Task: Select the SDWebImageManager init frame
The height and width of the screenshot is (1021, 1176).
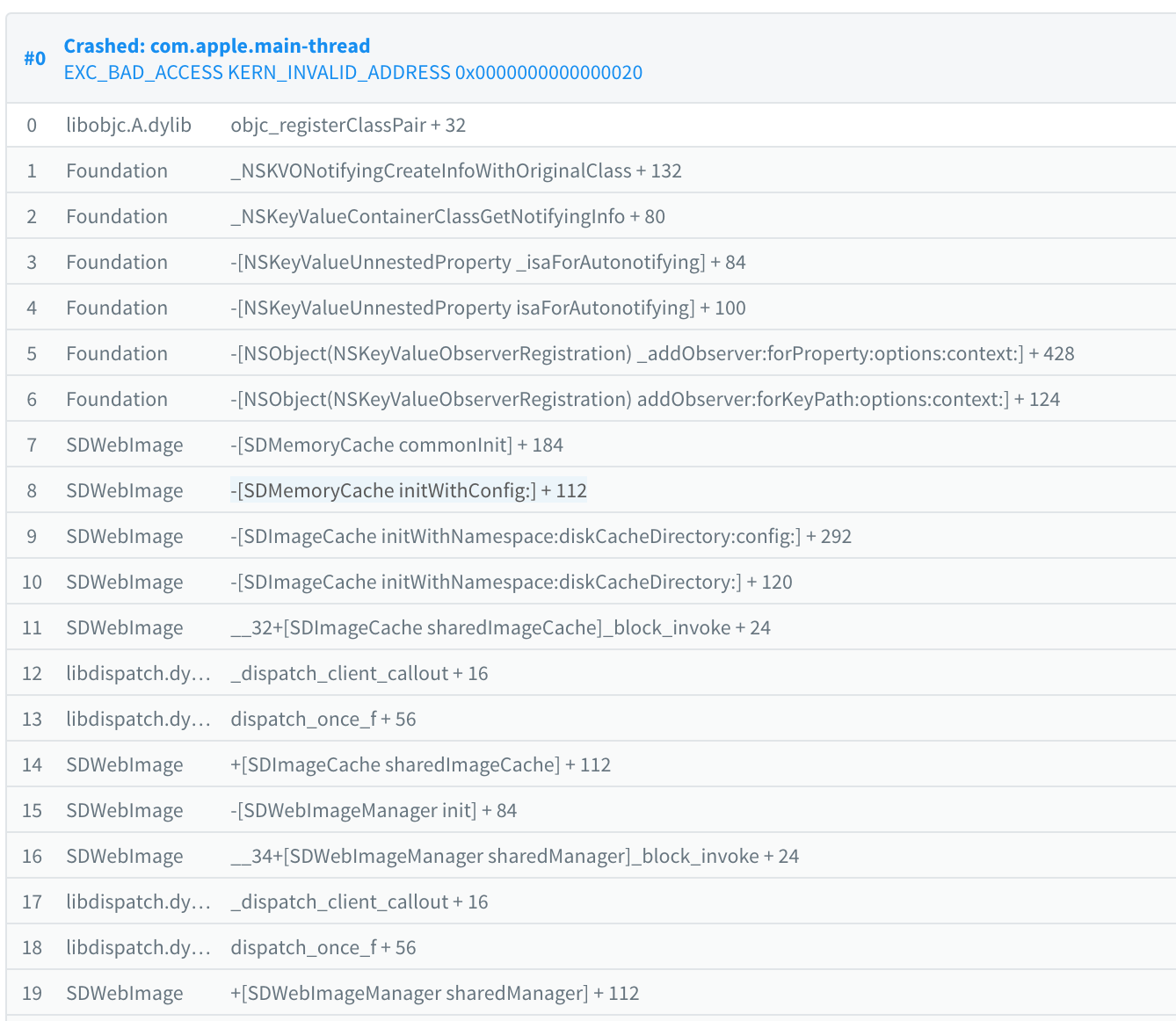Action: point(374,810)
